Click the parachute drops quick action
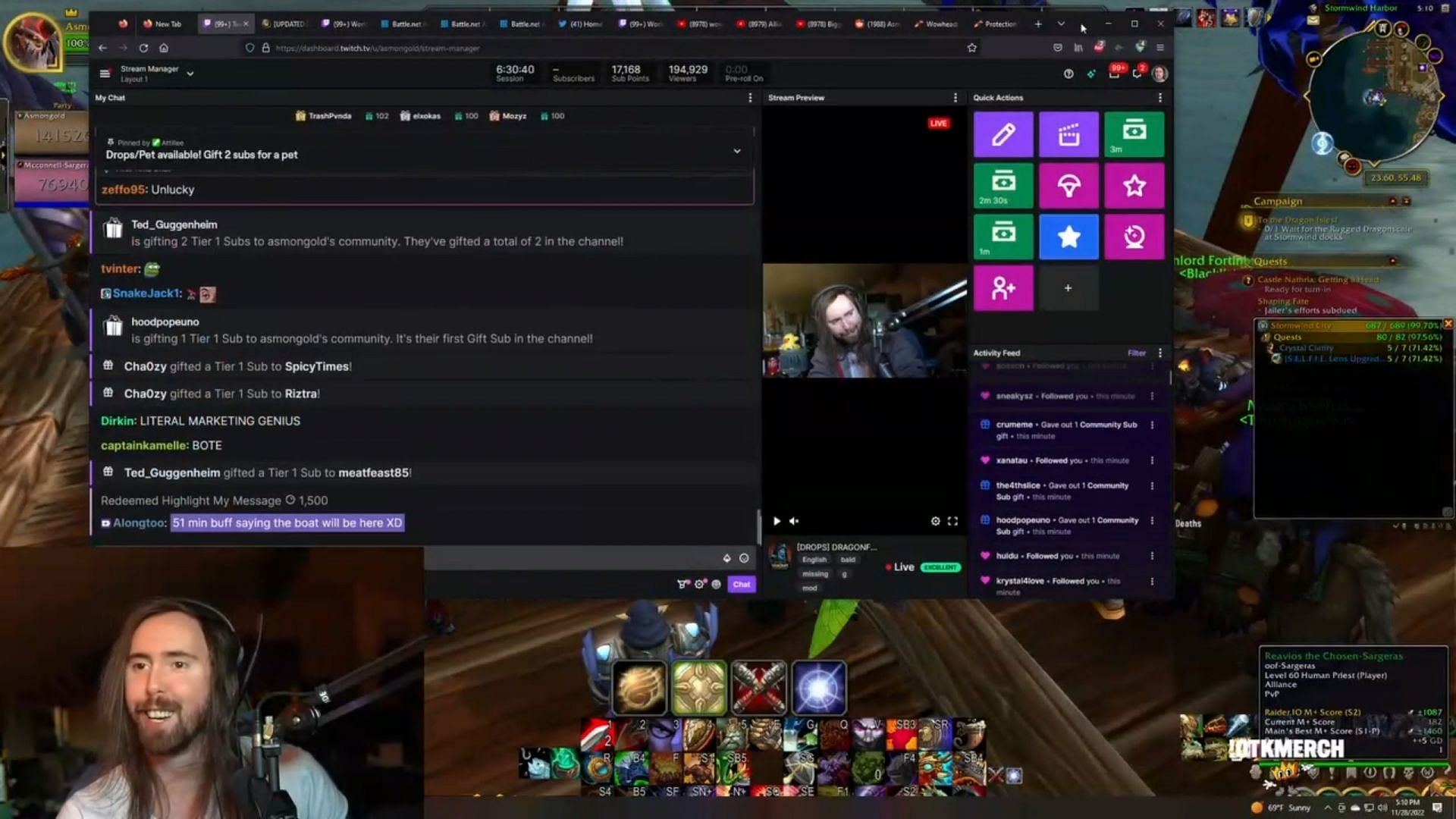1456x819 pixels. click(x=1068, y=185)
